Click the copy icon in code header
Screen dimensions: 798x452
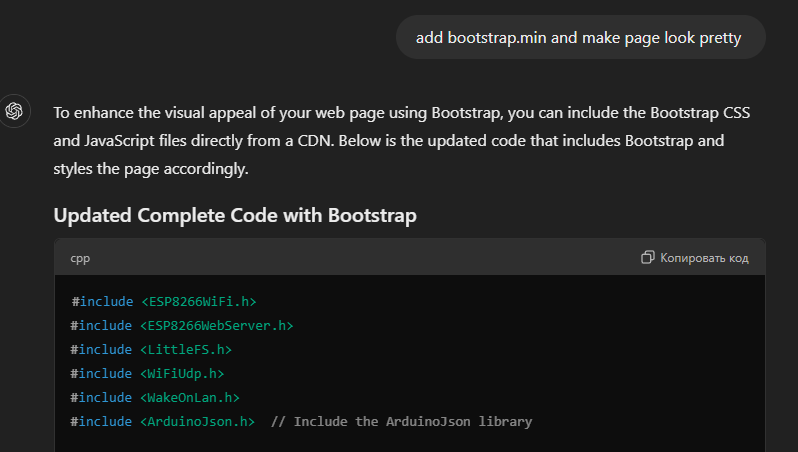tap(648, 258)
